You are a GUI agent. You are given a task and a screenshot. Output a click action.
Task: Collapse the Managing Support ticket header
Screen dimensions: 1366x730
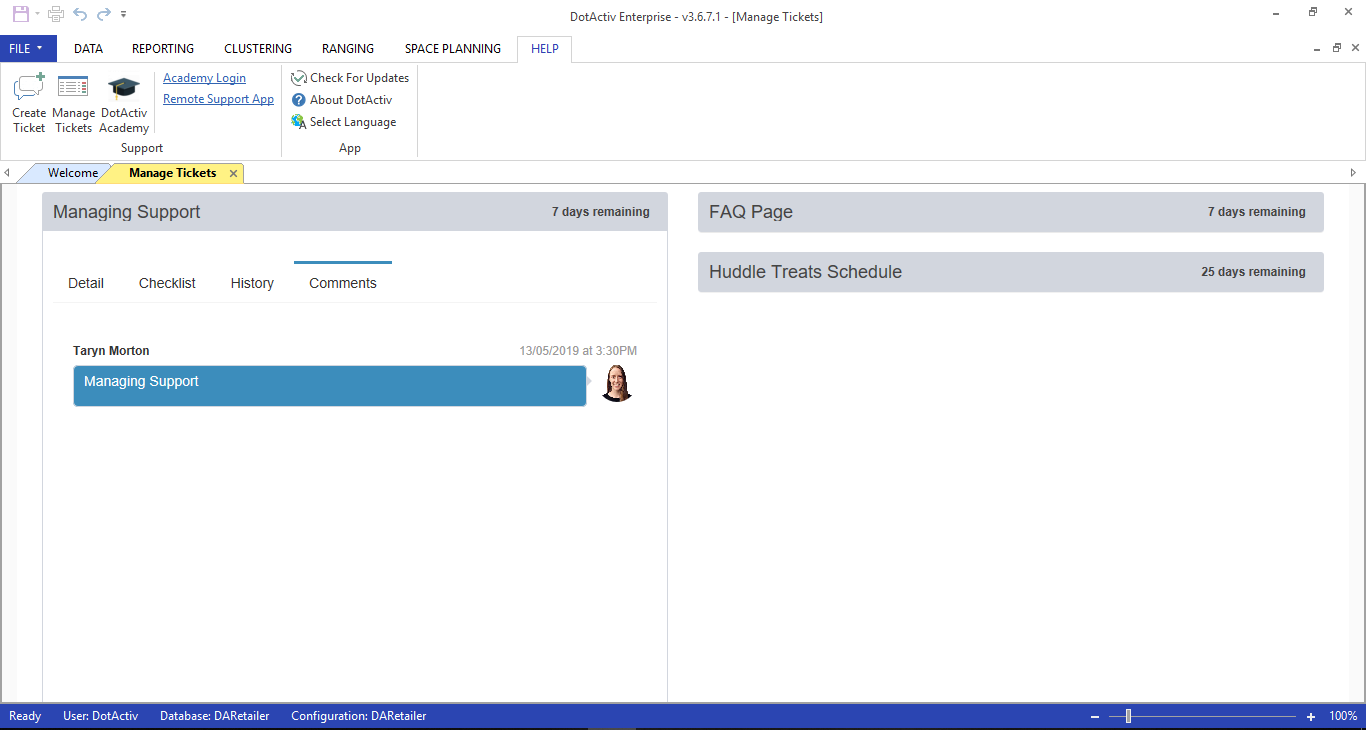tap(355, 212)
